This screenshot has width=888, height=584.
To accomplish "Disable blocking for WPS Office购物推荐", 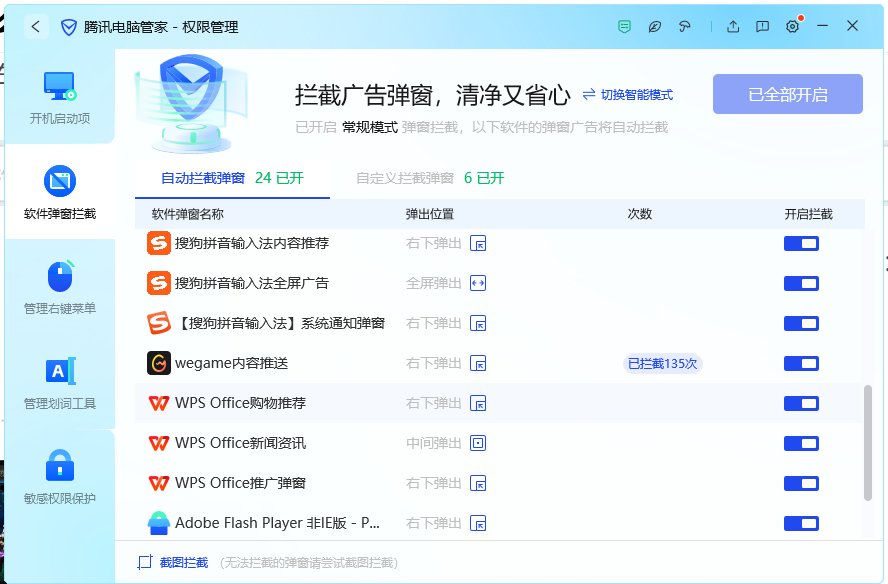I will coord(801,403).
